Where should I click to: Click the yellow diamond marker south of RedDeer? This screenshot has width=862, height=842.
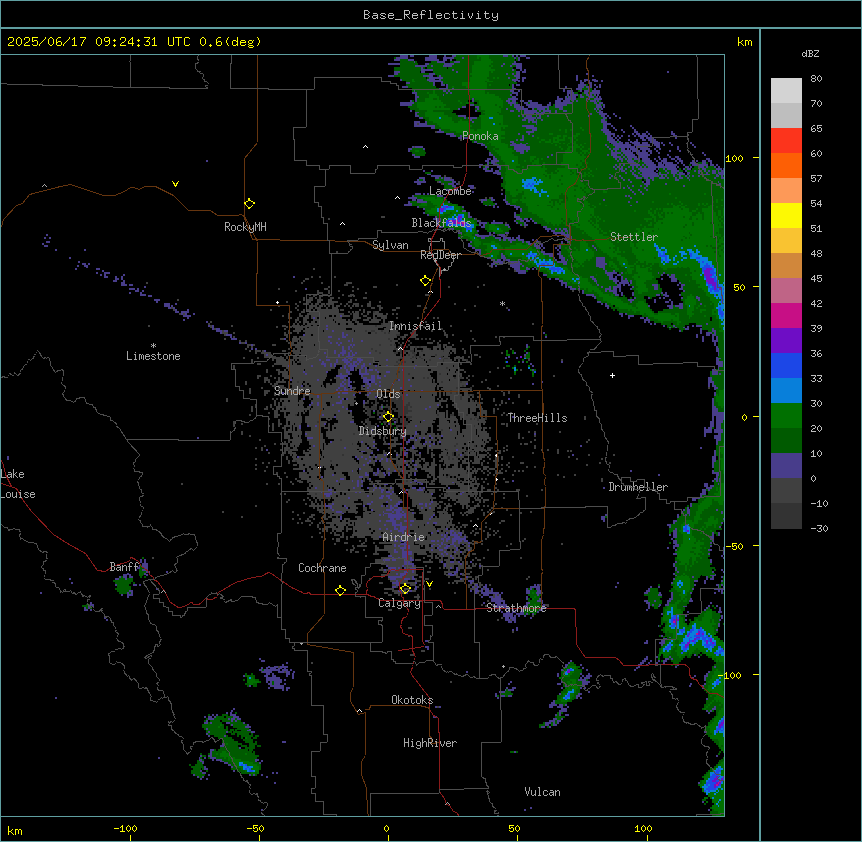[425, 281]
